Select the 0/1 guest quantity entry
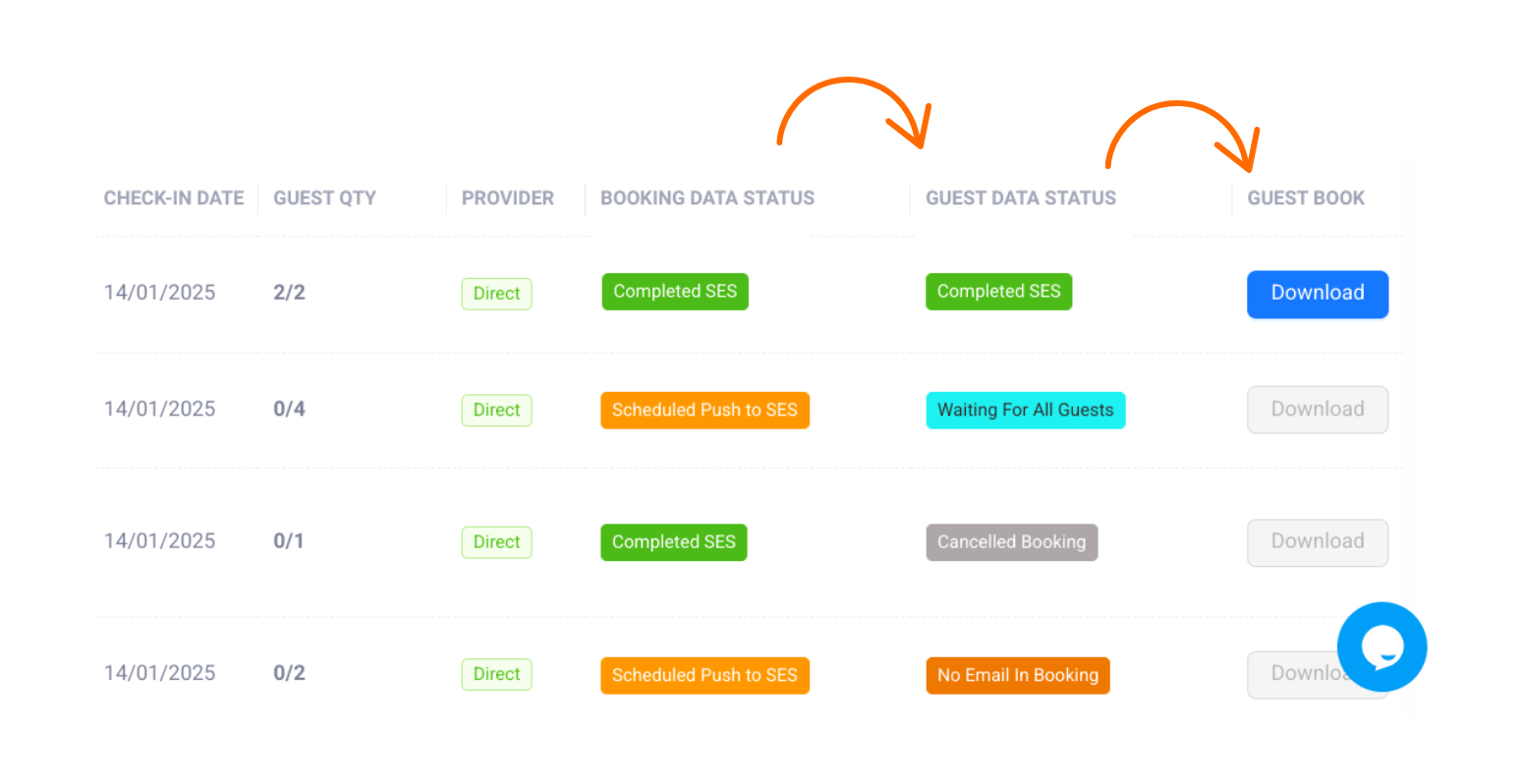 (288, 541)
